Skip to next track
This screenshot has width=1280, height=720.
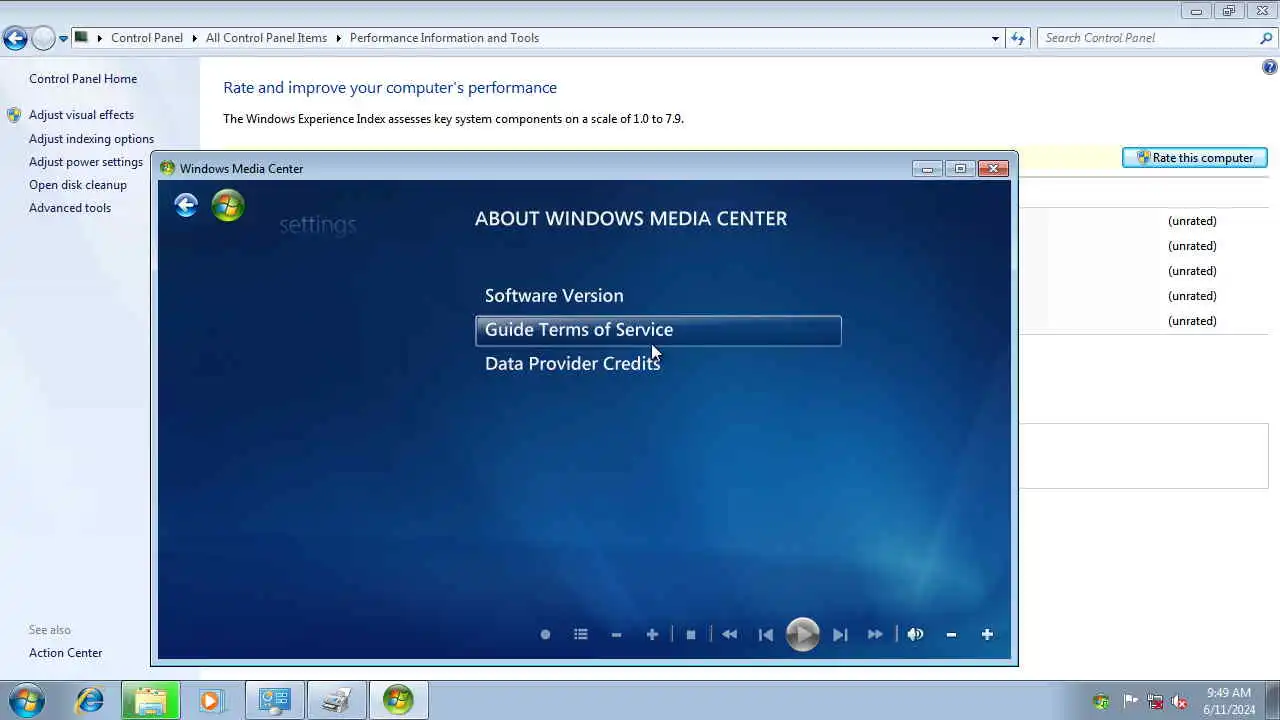[840, 634]
